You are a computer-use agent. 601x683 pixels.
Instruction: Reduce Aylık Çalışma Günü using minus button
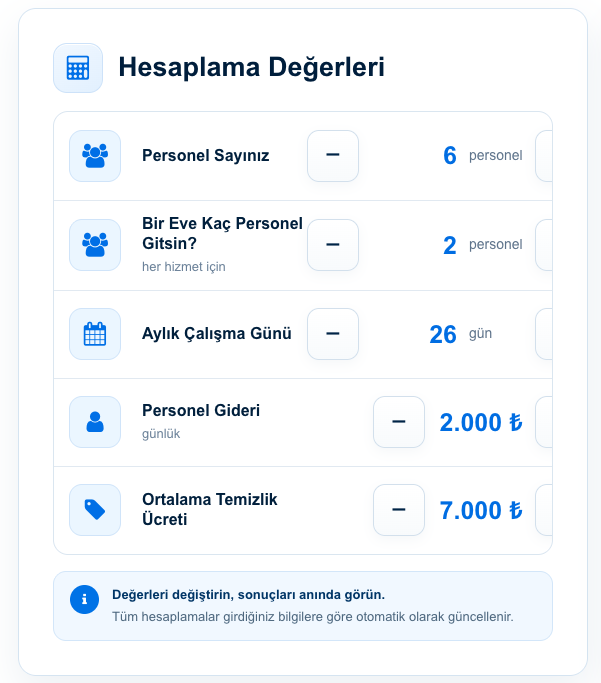pyautogui.click(x=333, y=334)
